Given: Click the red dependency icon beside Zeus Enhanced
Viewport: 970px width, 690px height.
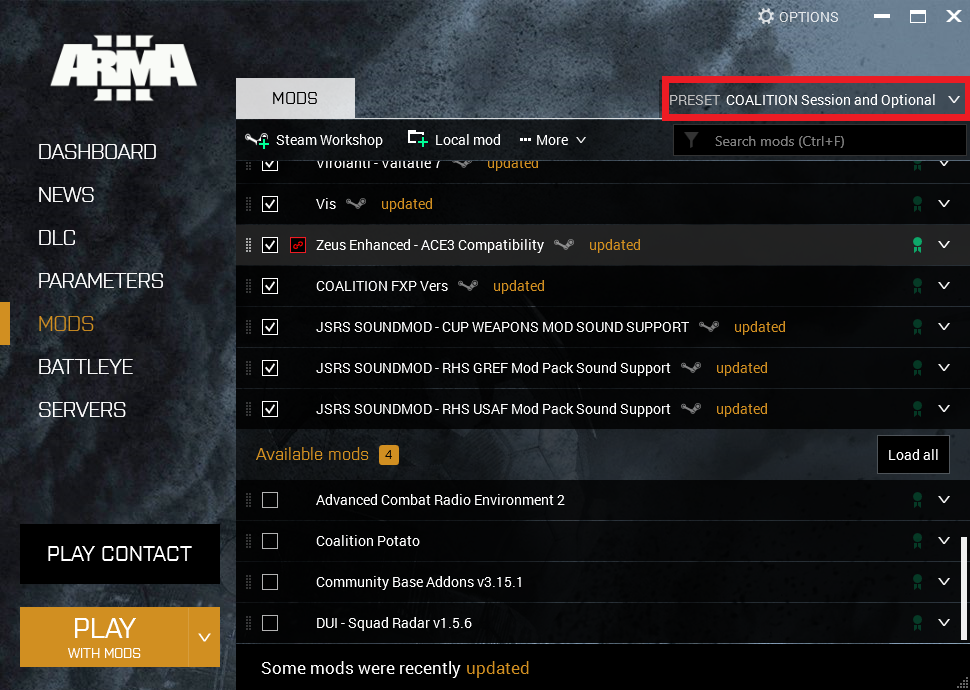Looking at the screenshot, I should [297, 245].
